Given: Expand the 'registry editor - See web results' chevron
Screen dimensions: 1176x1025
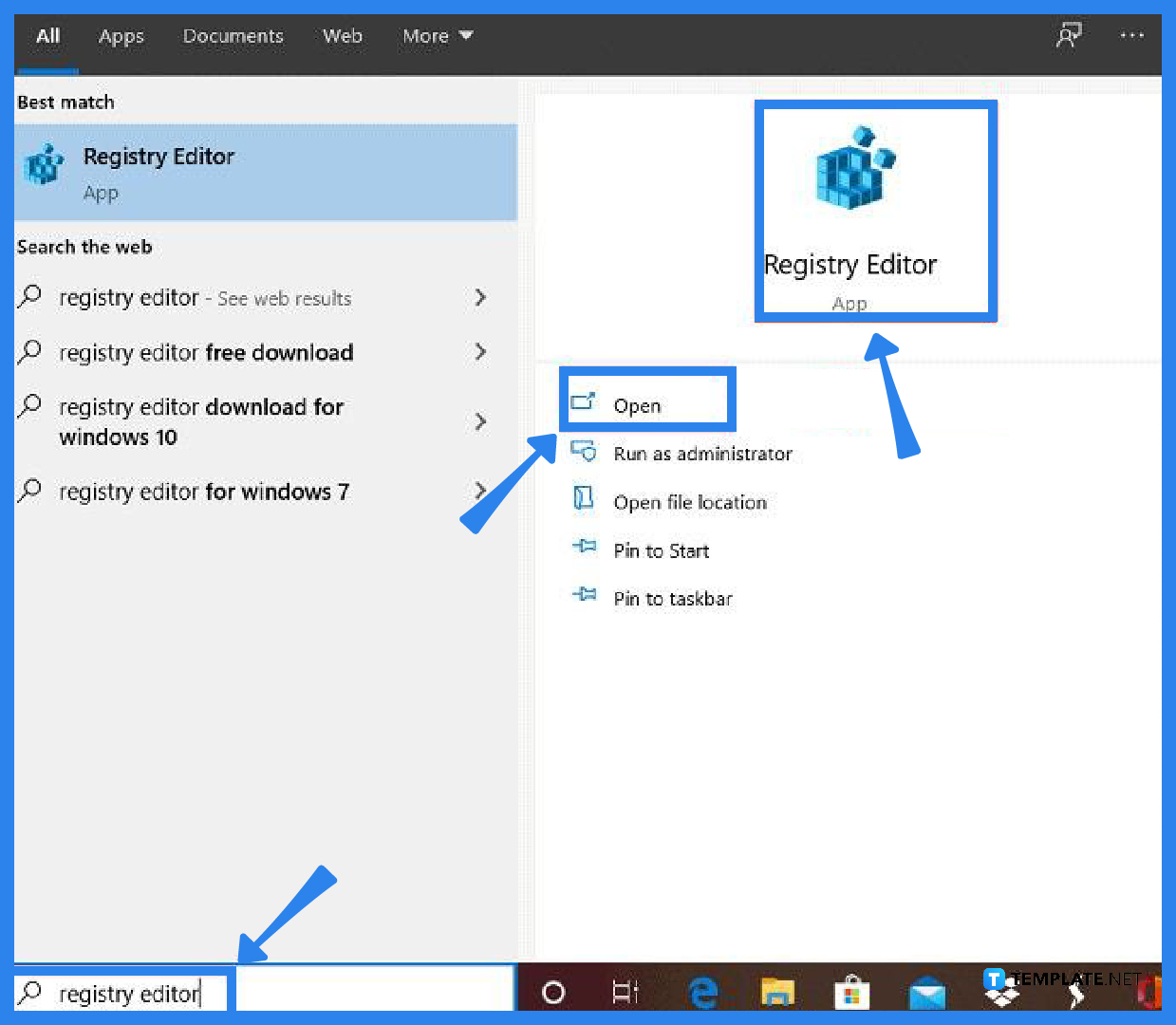Looking at the screenshot, I should click(480, 298).
